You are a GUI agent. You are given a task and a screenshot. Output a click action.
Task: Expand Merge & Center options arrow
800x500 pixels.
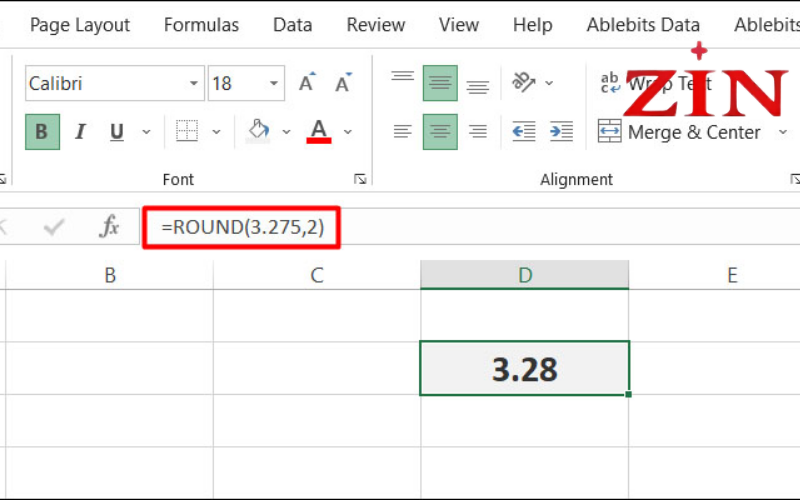783,132
